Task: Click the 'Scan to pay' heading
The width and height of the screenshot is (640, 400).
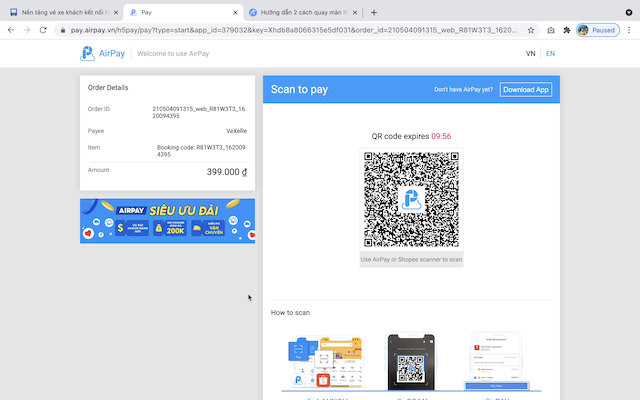Action: click(x=299, y=89)
